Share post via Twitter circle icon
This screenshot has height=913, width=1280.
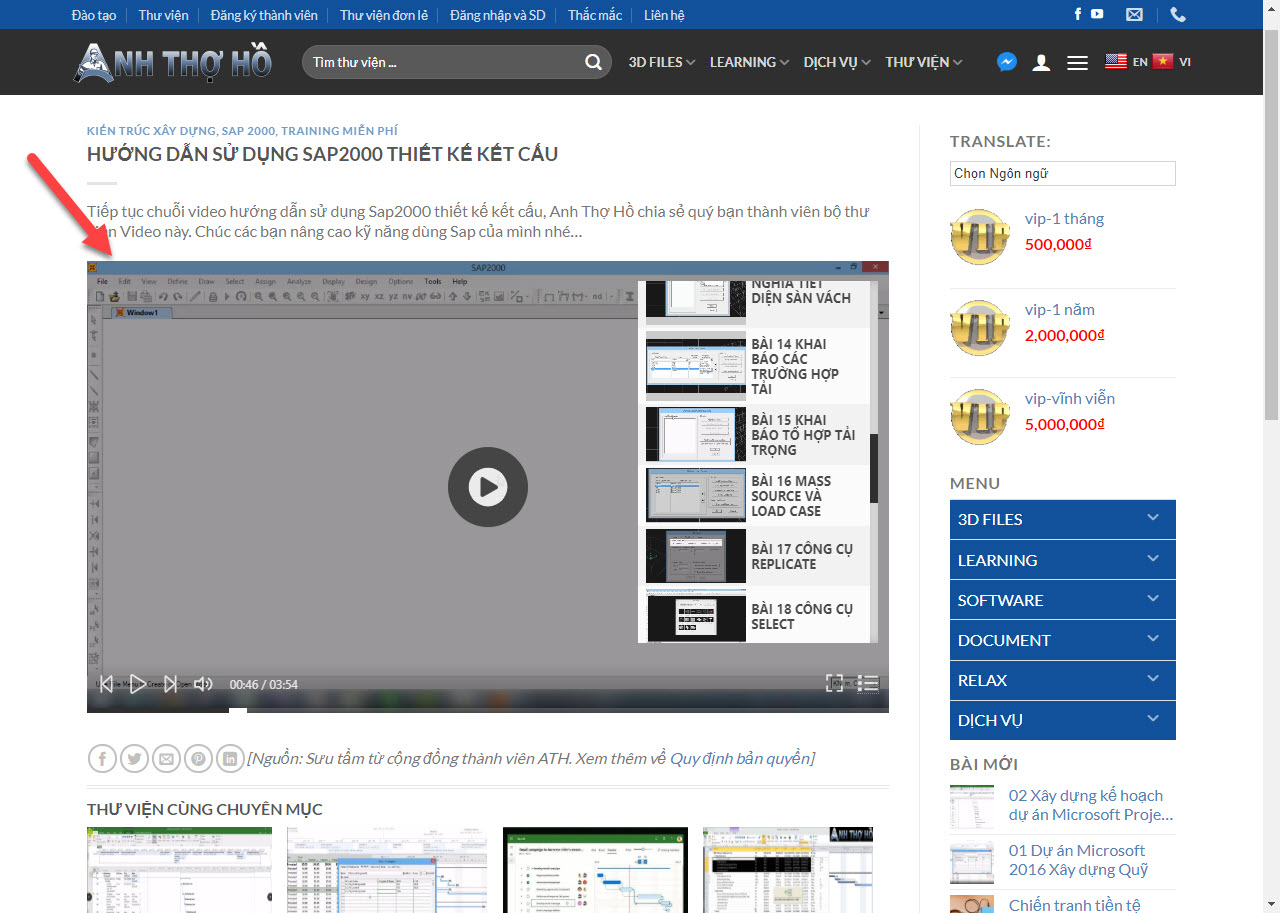[134, 759]
